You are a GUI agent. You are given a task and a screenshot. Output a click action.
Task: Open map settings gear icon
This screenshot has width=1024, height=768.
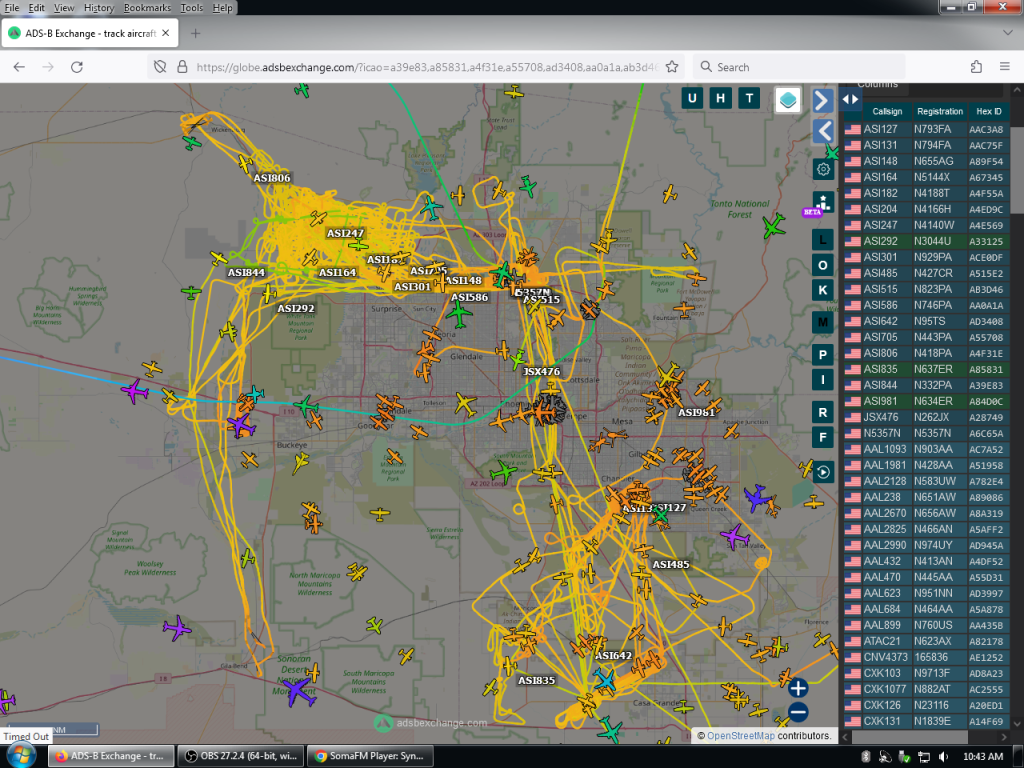coord(823,169)
